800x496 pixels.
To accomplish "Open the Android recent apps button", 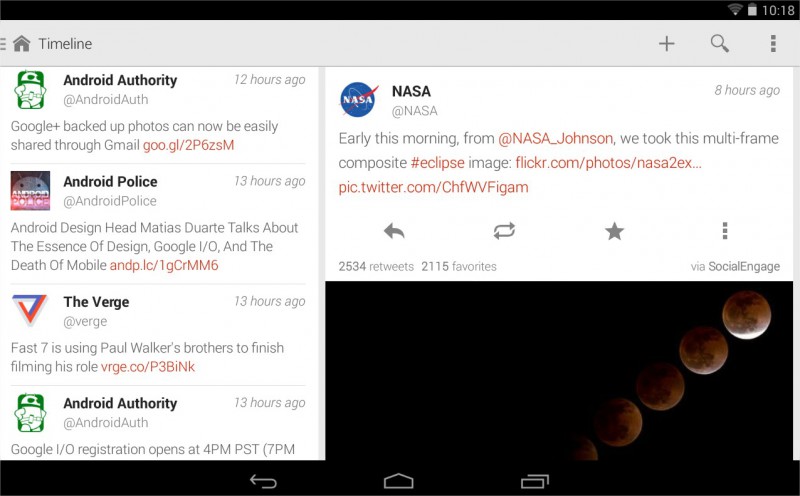I will pyautogui.click(x=535, y=481).
